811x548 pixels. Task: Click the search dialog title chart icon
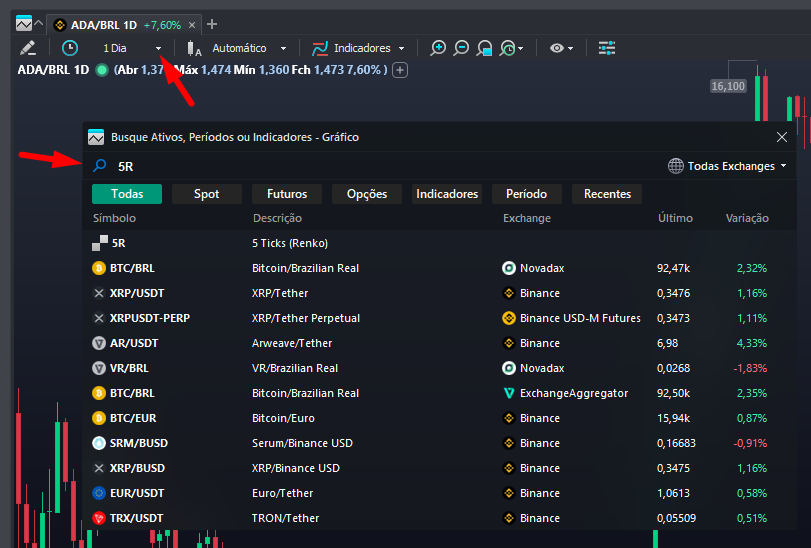96,137
